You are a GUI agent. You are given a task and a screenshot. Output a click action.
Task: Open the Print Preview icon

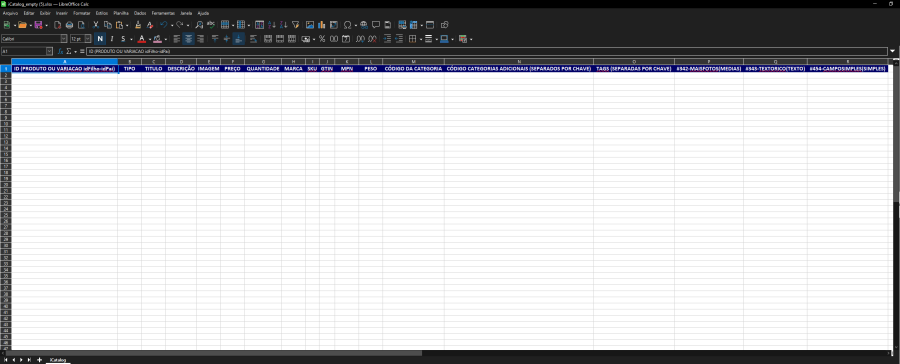coord(82,25)
